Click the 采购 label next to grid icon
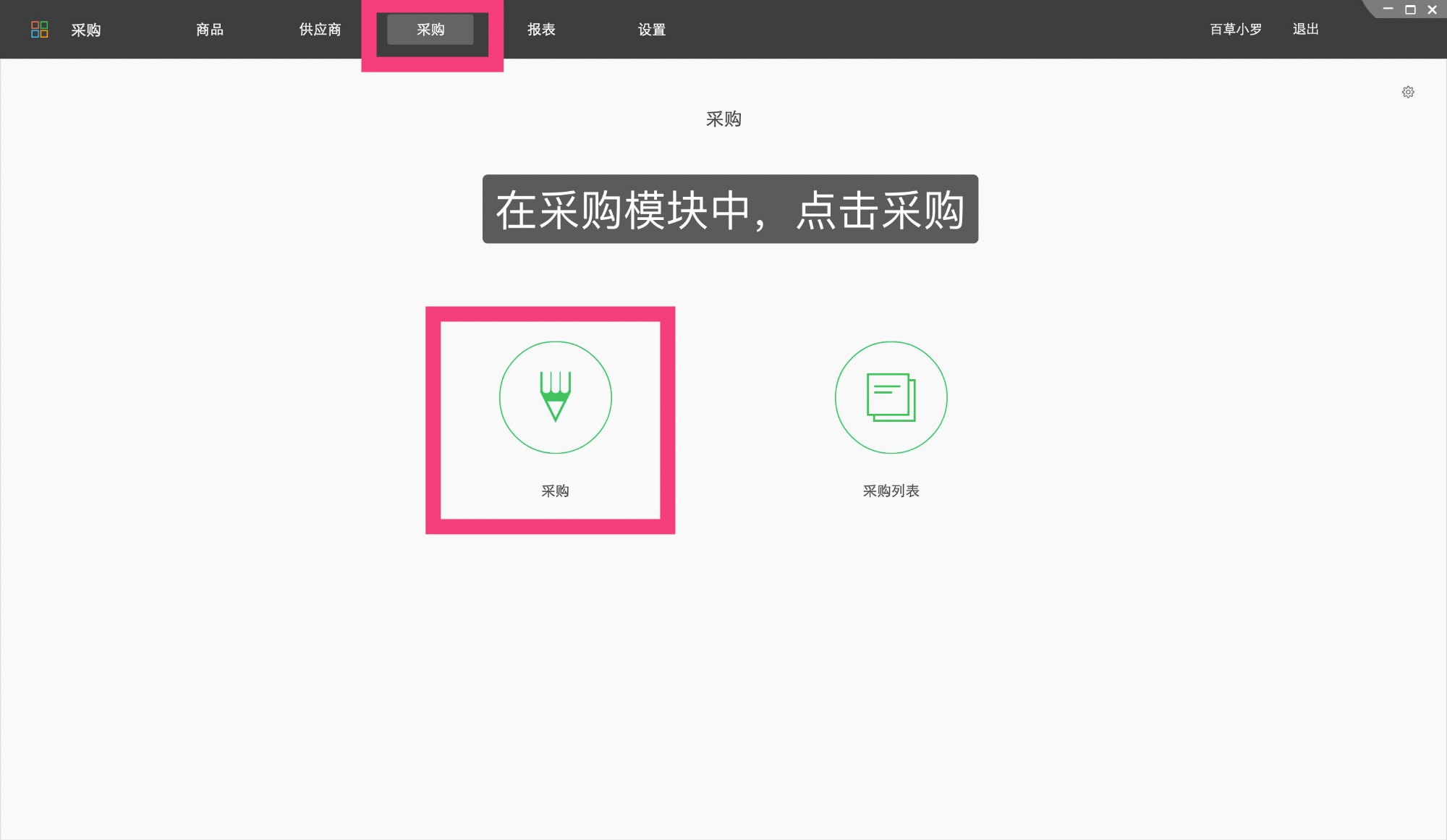This screenshot has height=840, width=1447. pyautogui.click(x=86, y=29)
